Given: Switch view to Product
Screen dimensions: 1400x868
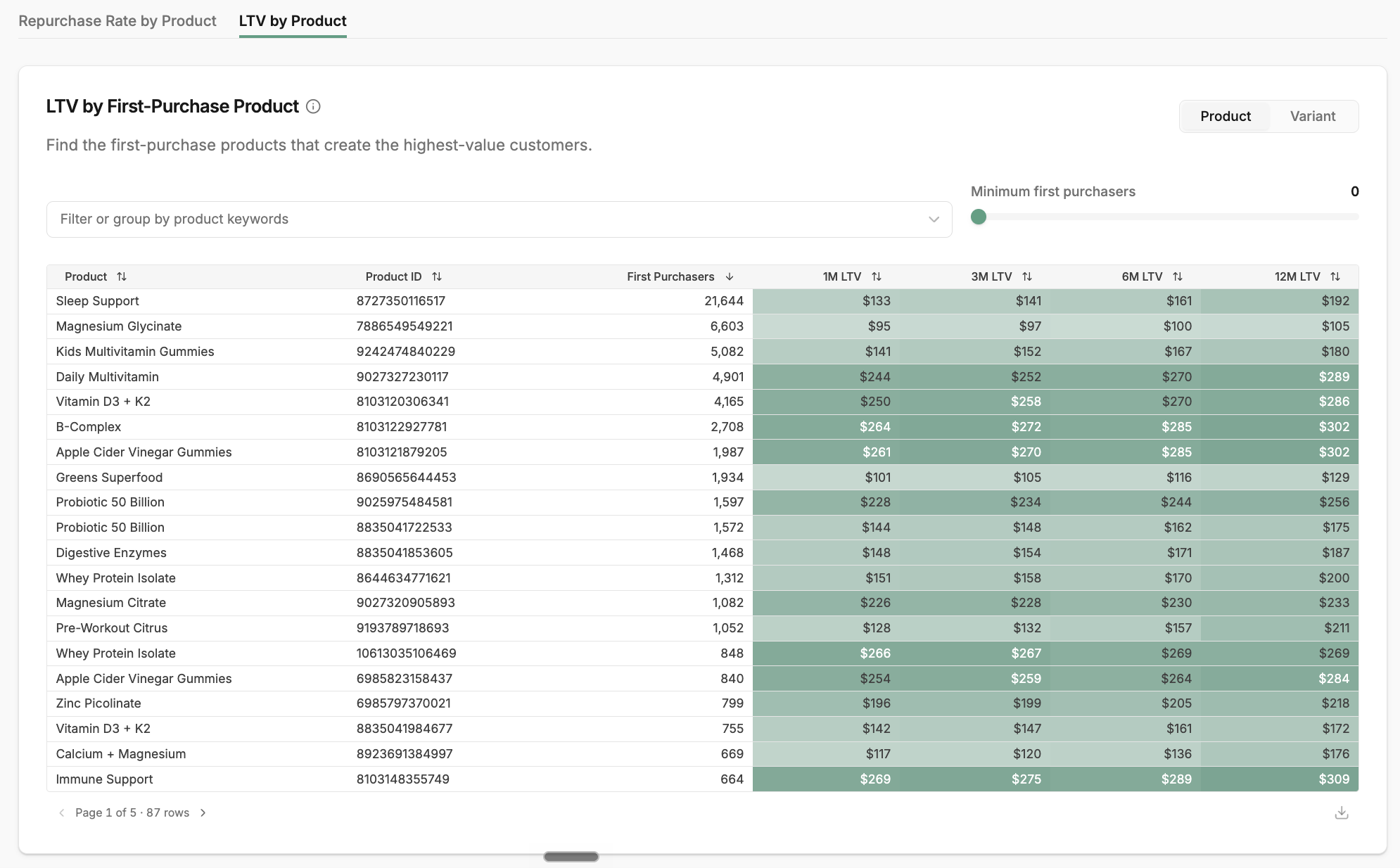Looking at the screenshot, I should coord(1226,116).
